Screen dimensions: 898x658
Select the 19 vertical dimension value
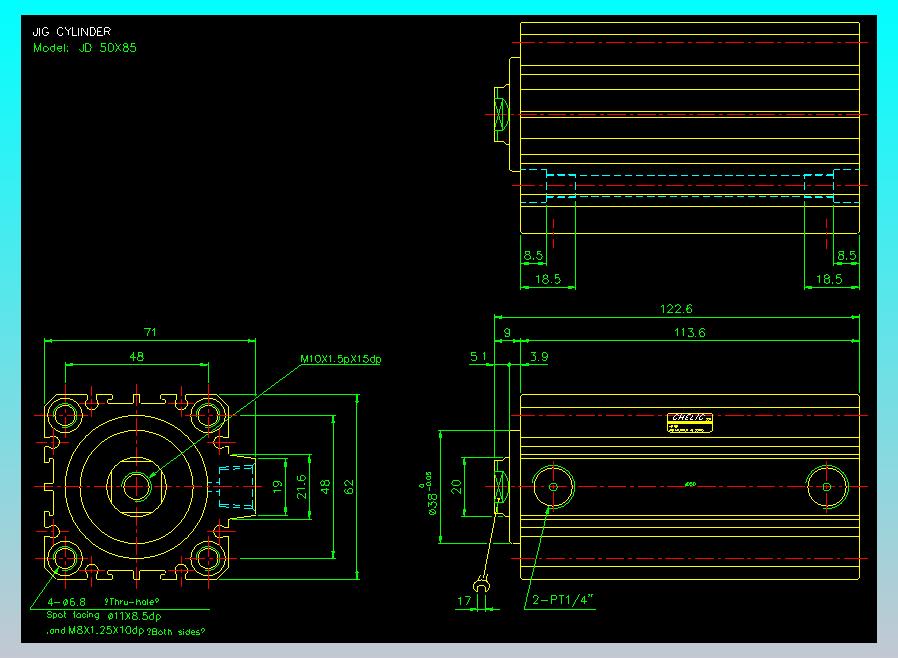pyautogui.click(x=278, y=487)
